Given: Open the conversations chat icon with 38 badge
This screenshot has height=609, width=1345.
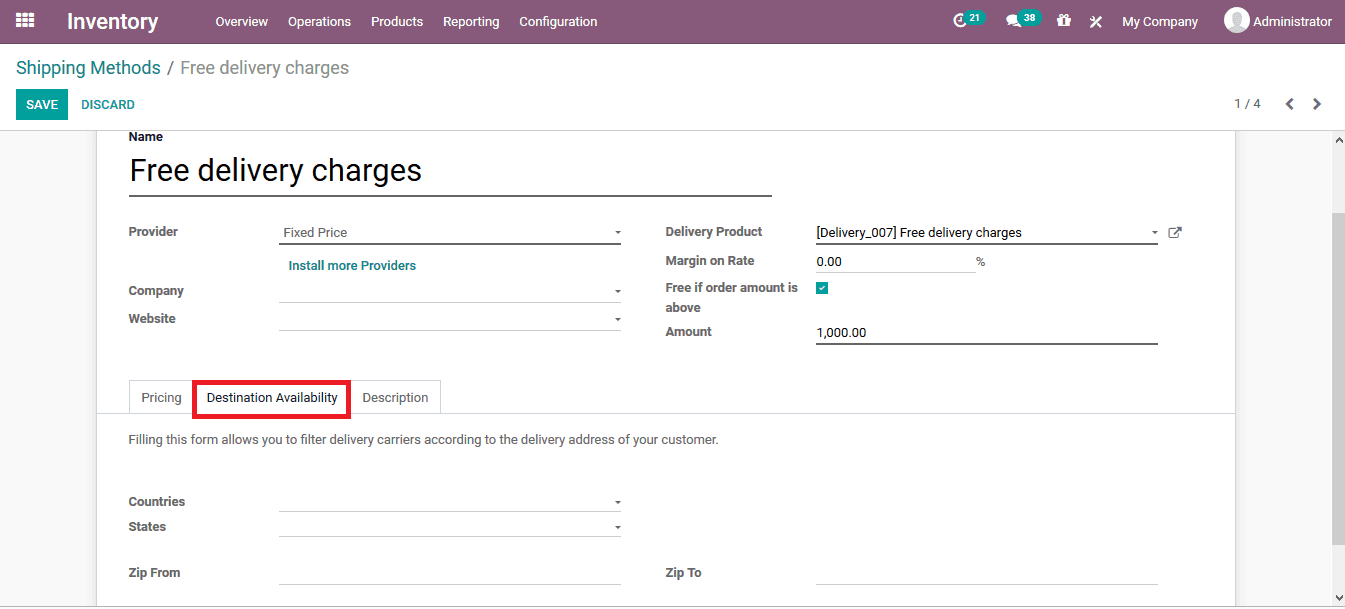Looking at the screenshot, I should tap(1022, 20).
